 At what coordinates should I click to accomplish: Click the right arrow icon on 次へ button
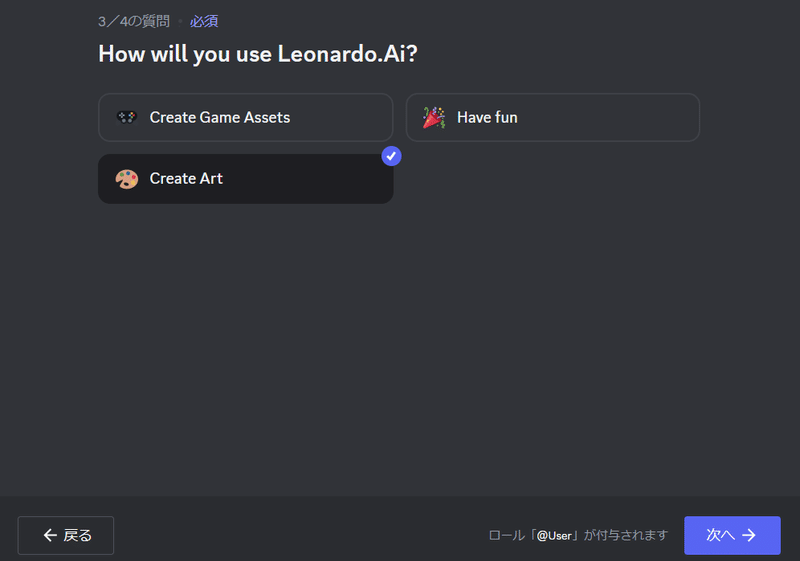(749, 535)
